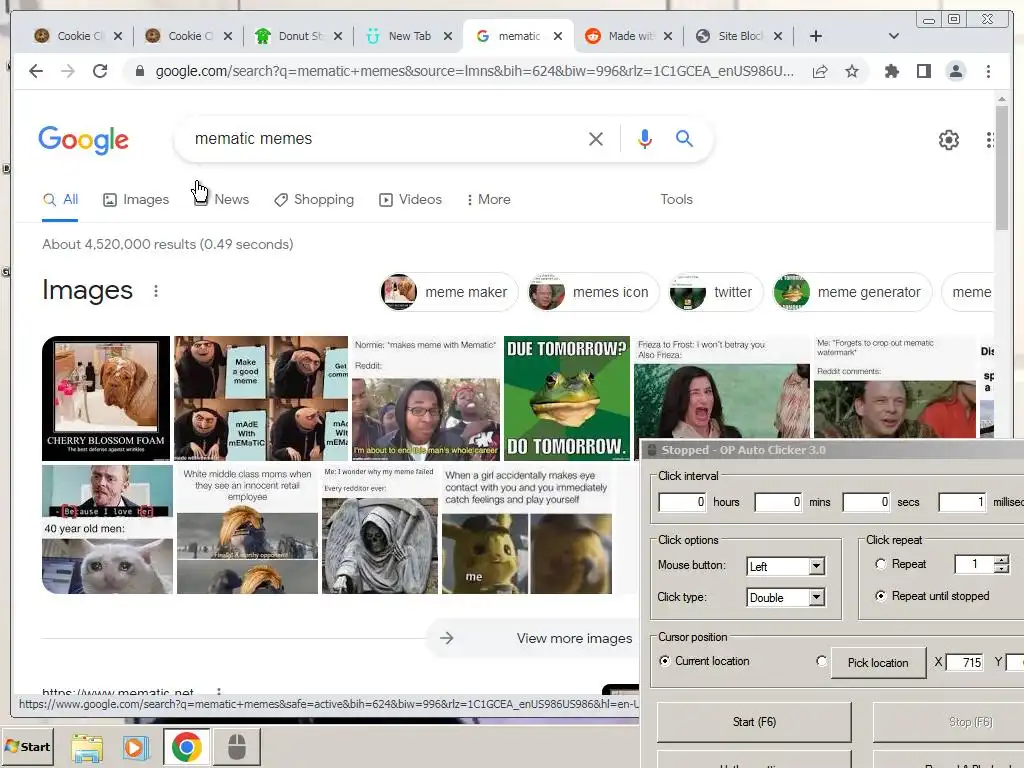Start voice search with microphone icon
Image resolution: width=1024 pixels, height=768 pixels.
(645, 138)
